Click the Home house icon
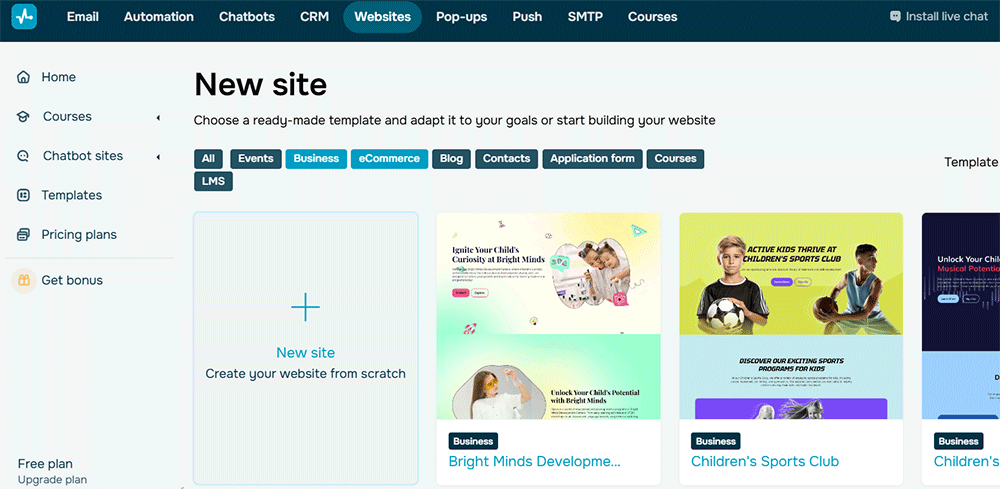The width and height of the screenshot is (1000, 489). [23, 78]
